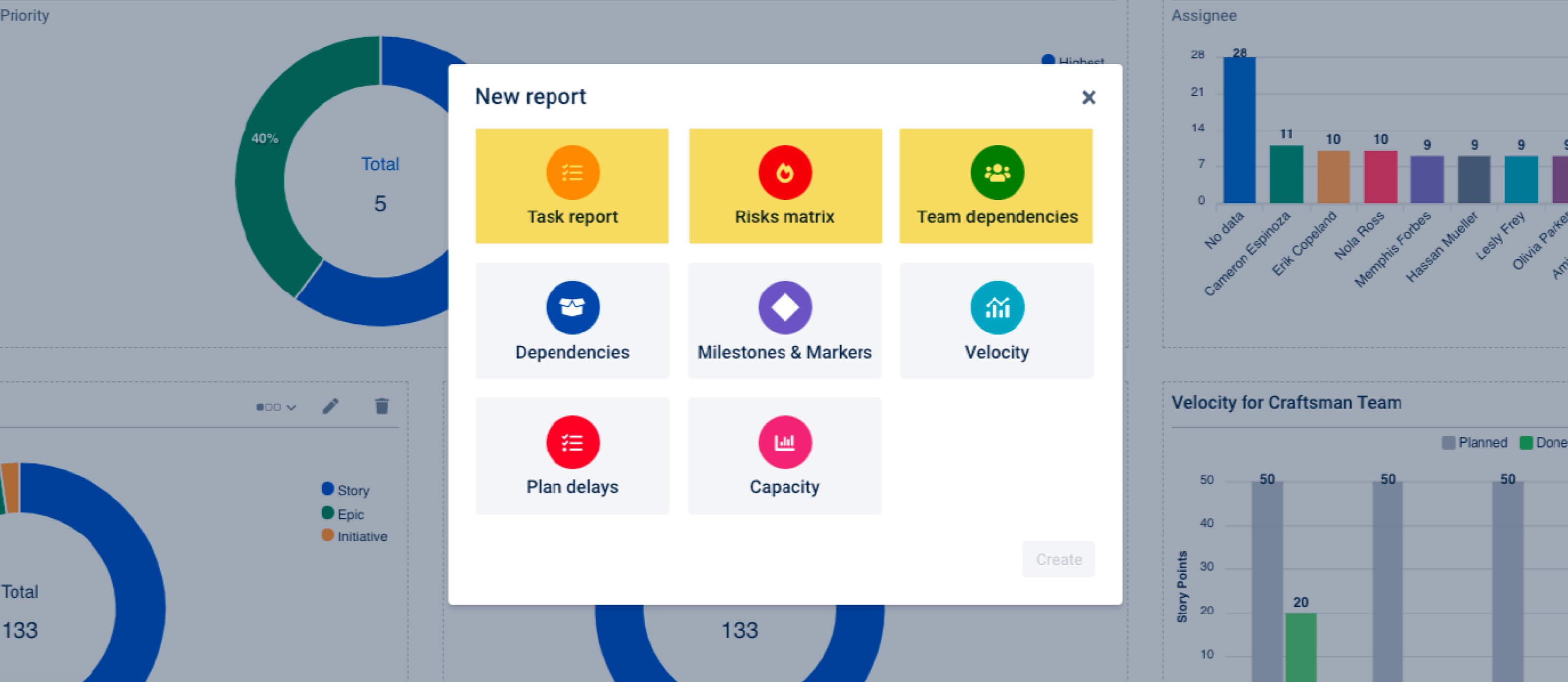Screen dimensions: 1568x682
Task: Click the Velocity for Craftsman Team title
Action: click(1286, 403)
